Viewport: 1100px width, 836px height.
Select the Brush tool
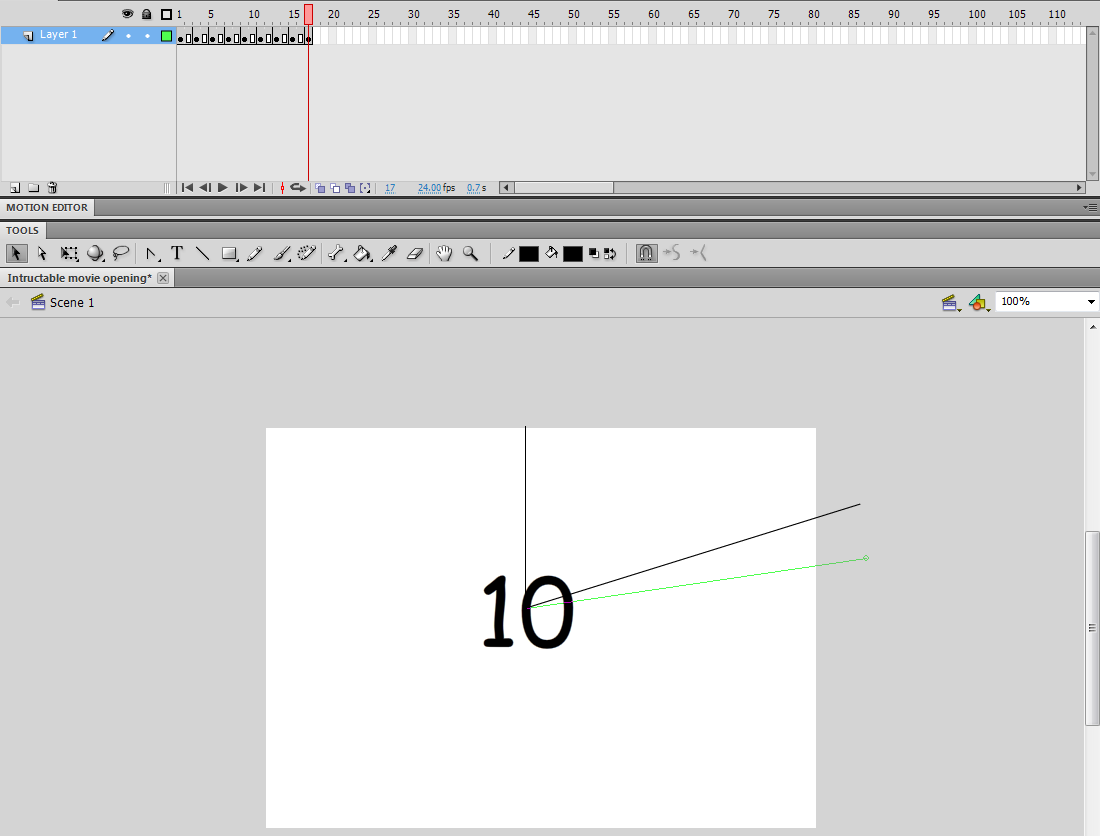[x=281, y=253]
